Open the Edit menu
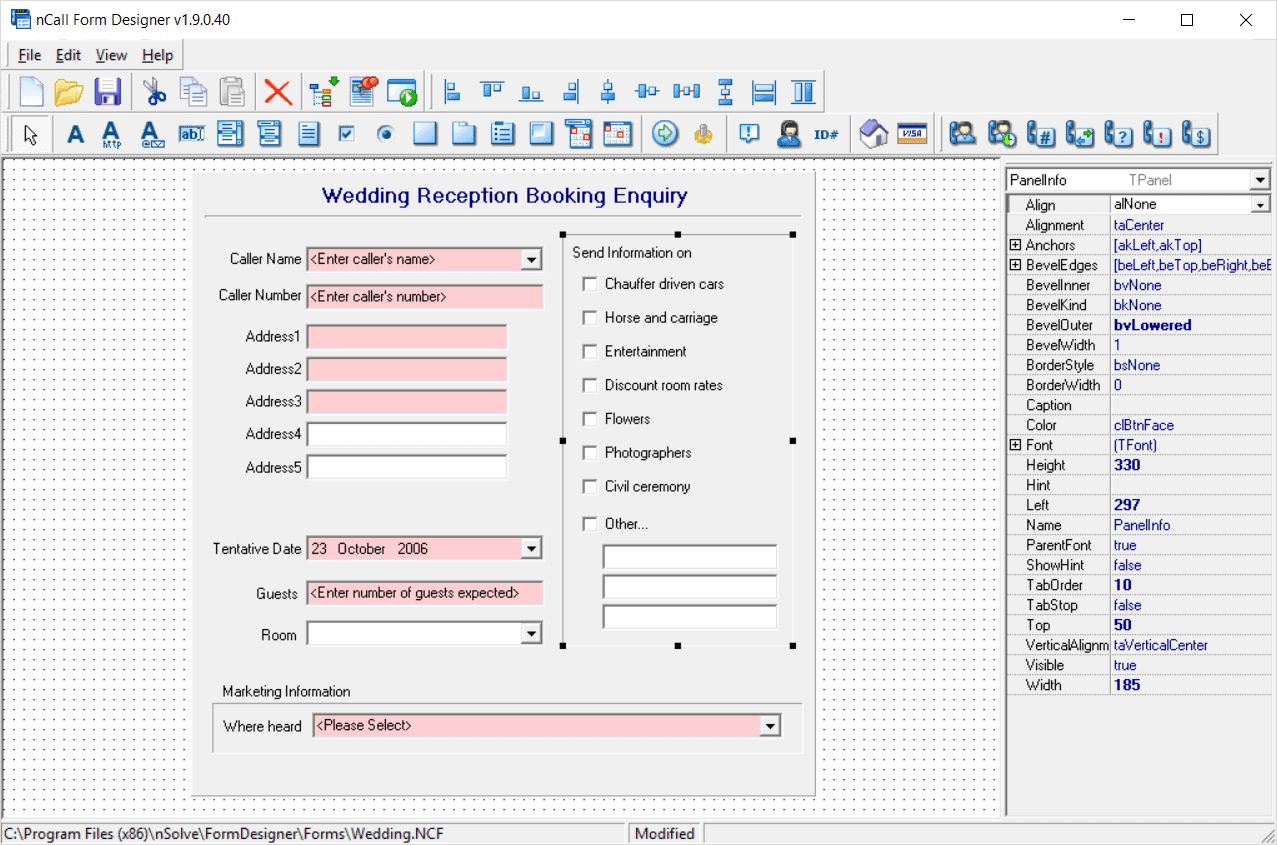The height and width of the screenshot is (845, 1277). (x=68, y=55)
